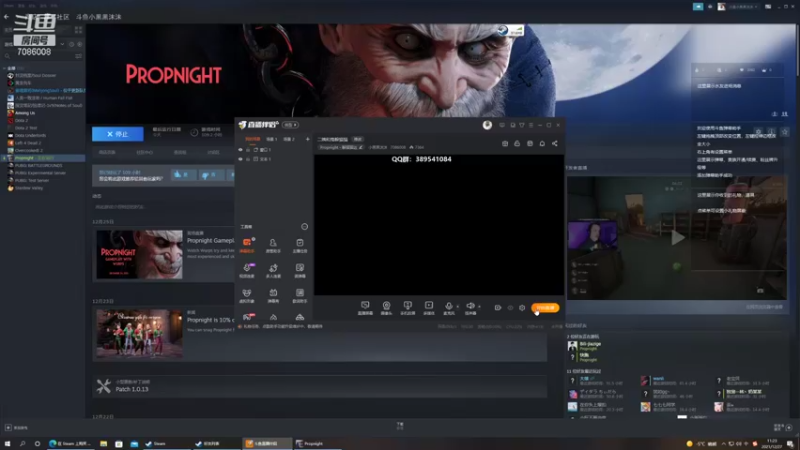Click thumbs up recommend button
This screenshot has height=450, width=800.
(x=182, y=175)
